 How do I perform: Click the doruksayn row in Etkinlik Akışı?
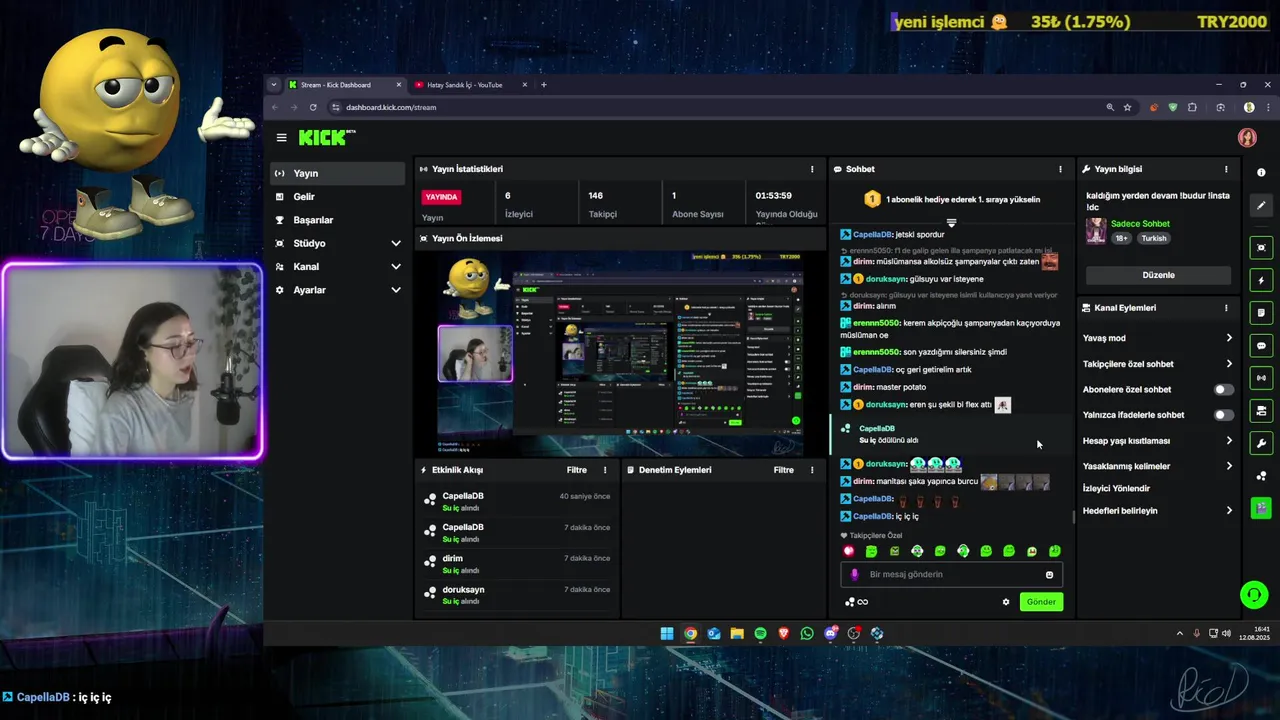[518, 595]
